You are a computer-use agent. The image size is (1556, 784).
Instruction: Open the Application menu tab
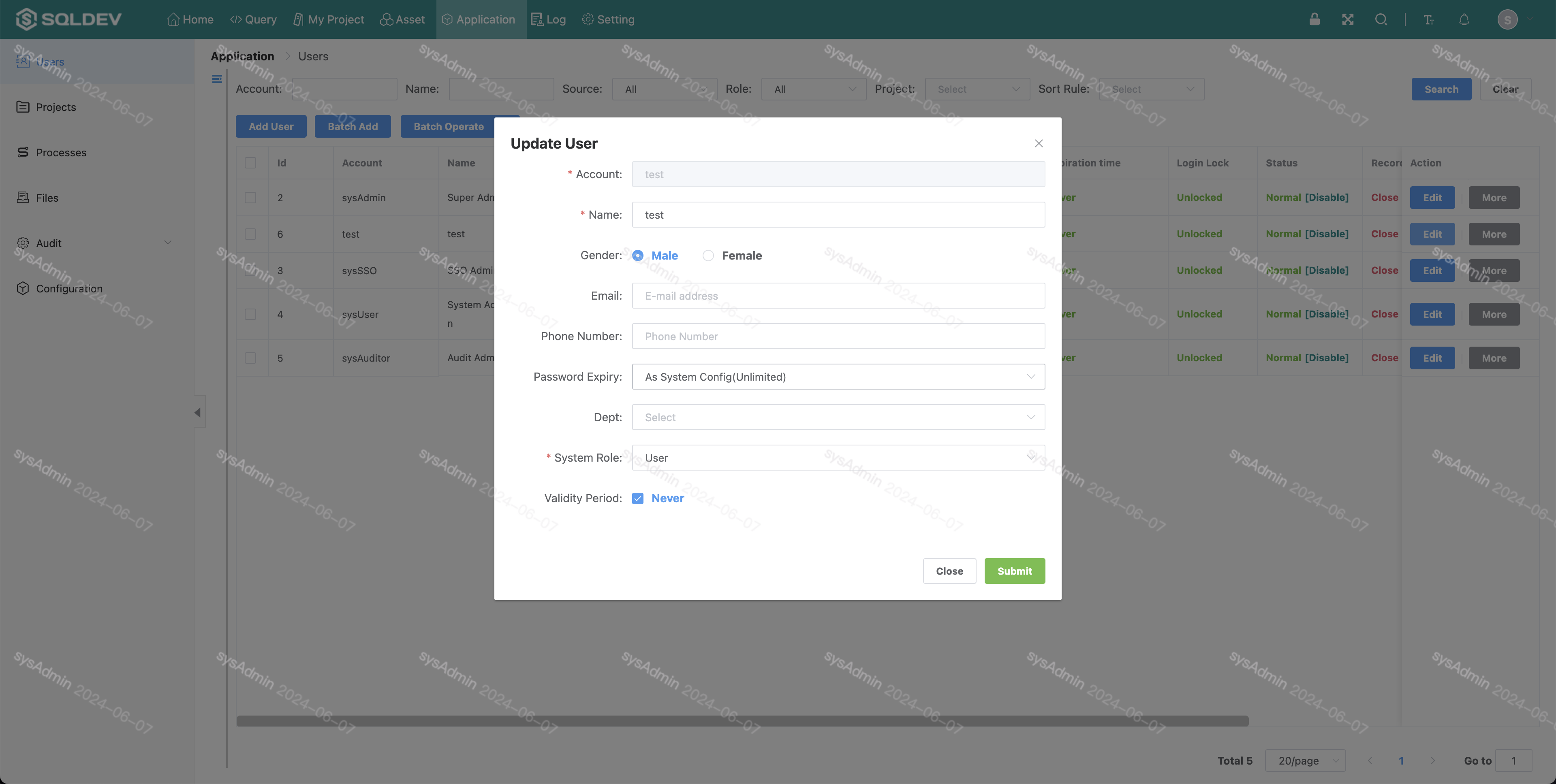[x=481, y=19]
